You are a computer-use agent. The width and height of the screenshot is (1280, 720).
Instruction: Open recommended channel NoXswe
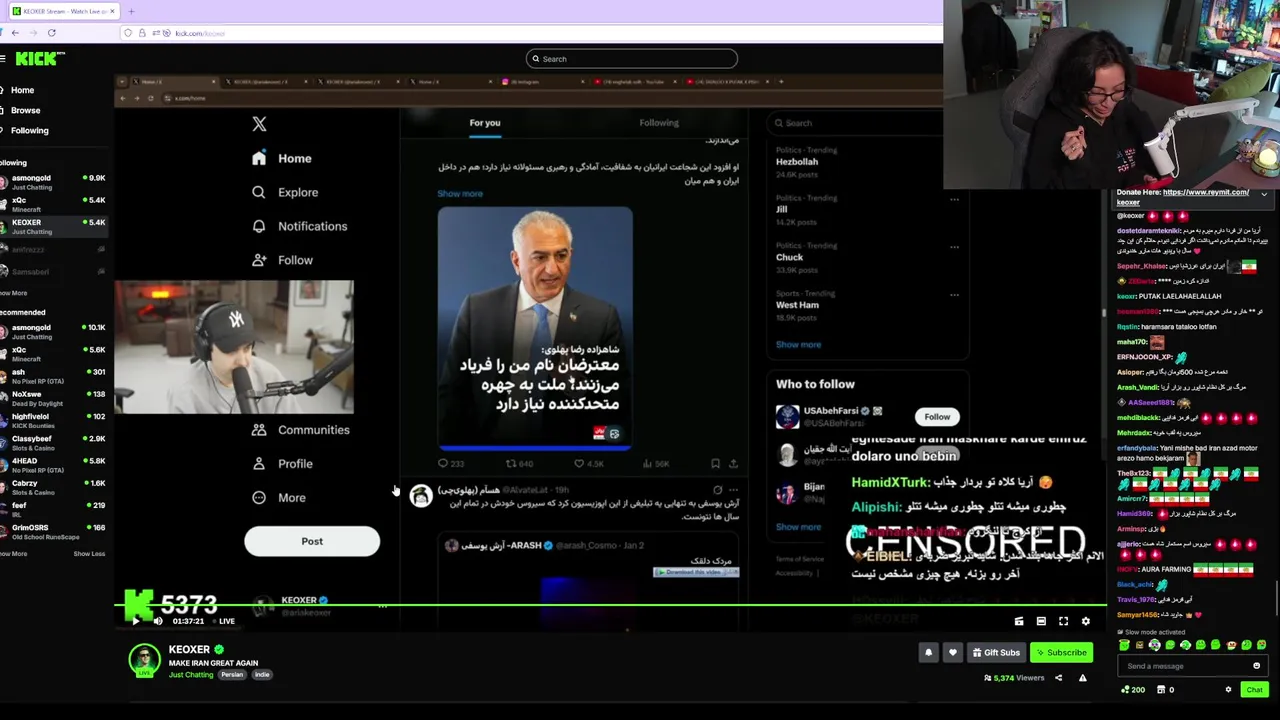(x=53, y=398)
